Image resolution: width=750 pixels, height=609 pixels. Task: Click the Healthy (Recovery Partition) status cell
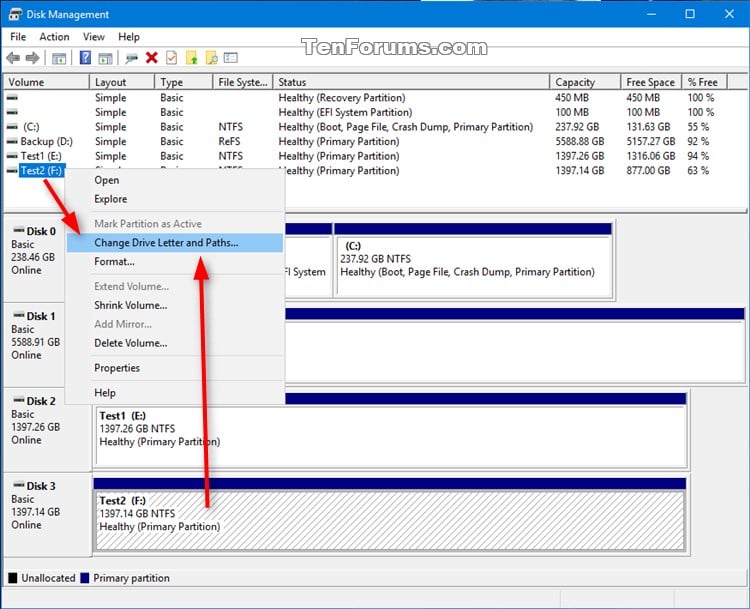[342, 98]
